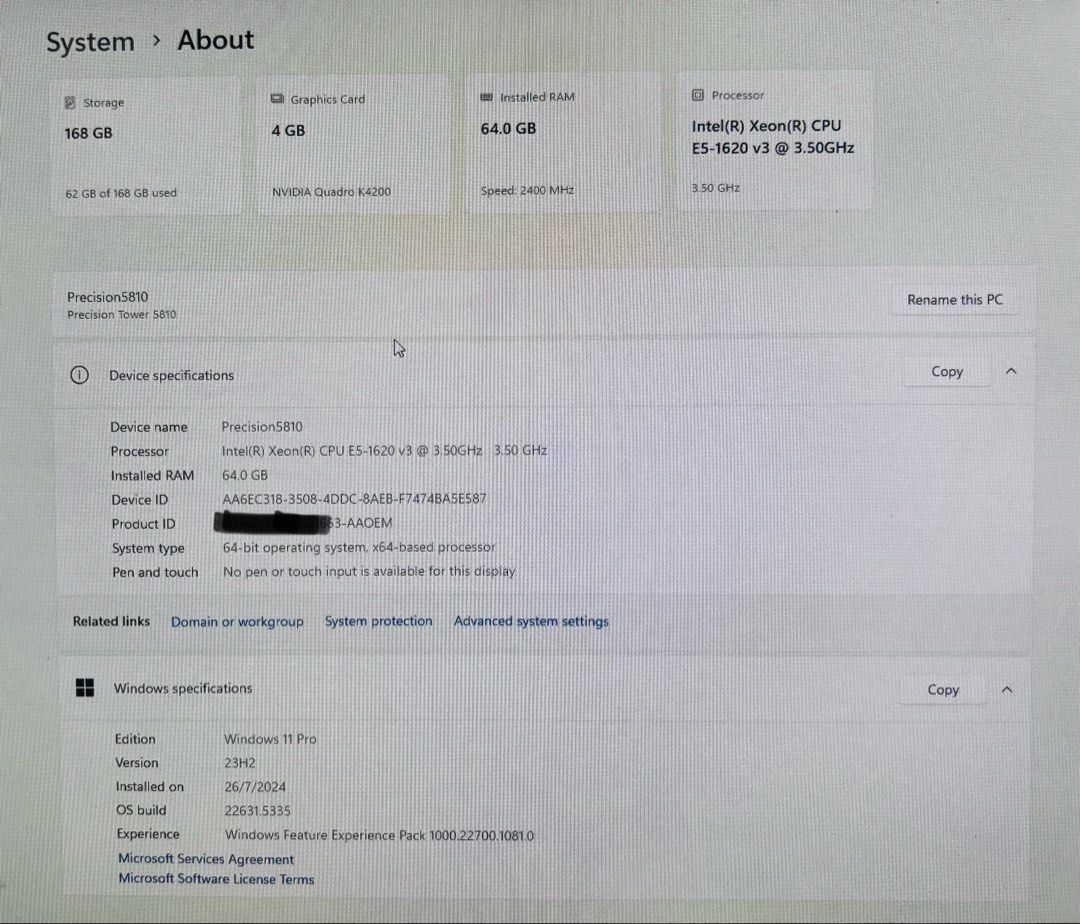Click the OS build value 22631.5335
The height and width of the screenshot is (924, 1080).
258,810
